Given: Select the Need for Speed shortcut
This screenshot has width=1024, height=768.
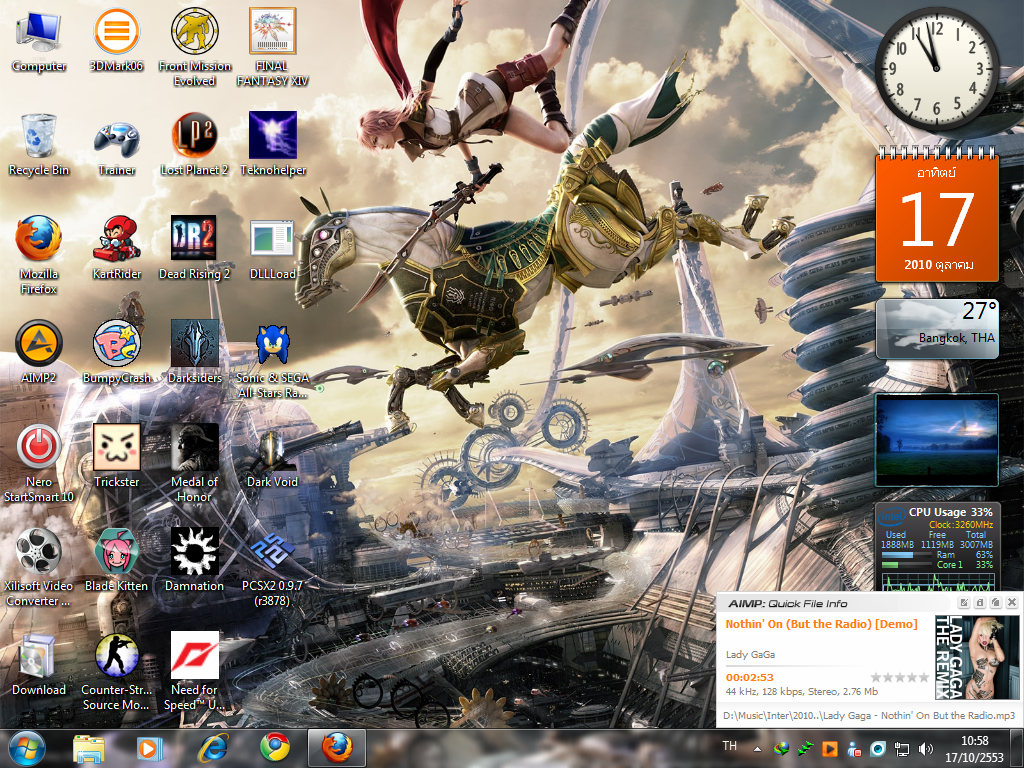Looking at the screenshot, I should coord(195,671).
